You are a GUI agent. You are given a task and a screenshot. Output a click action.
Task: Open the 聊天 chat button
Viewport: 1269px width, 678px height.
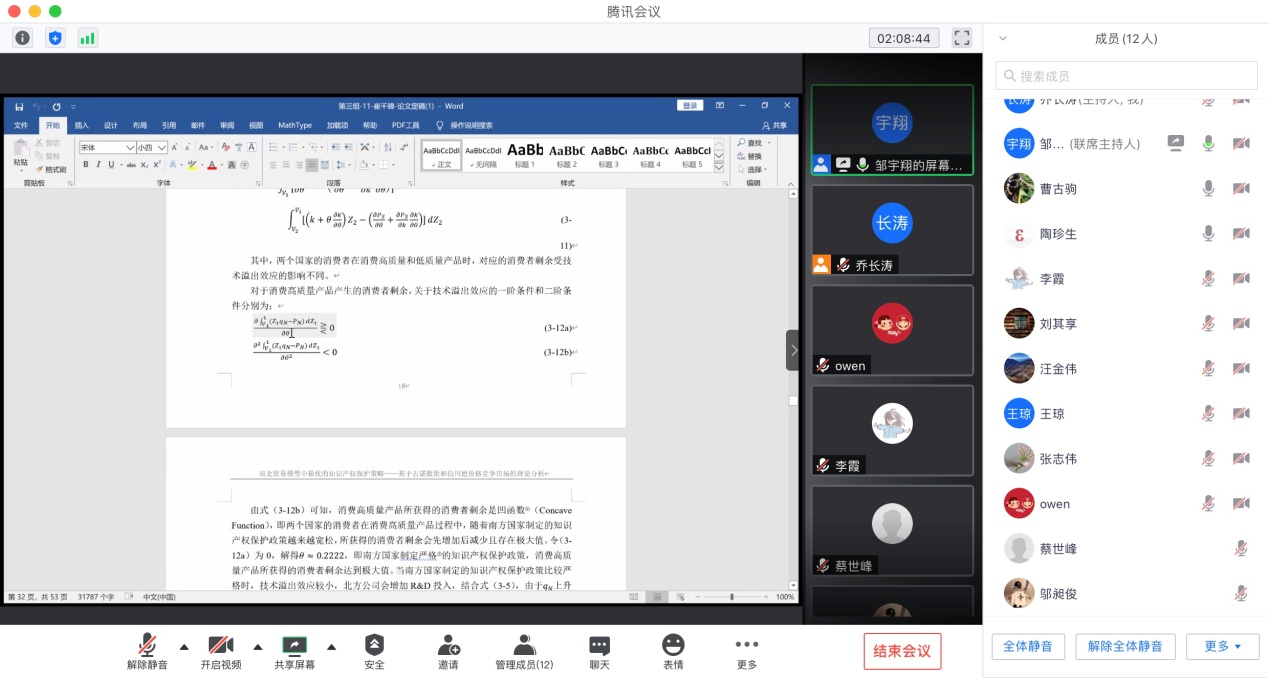tap(599, 652)
